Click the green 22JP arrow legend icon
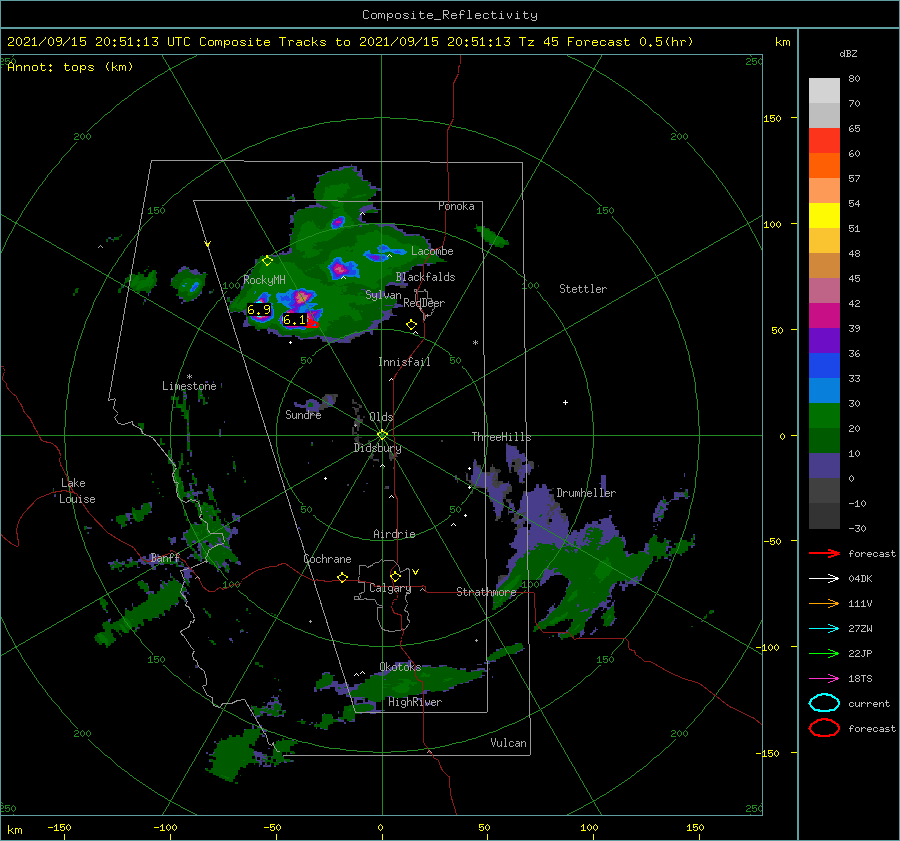The image size is (900, 841). [824, 653]
